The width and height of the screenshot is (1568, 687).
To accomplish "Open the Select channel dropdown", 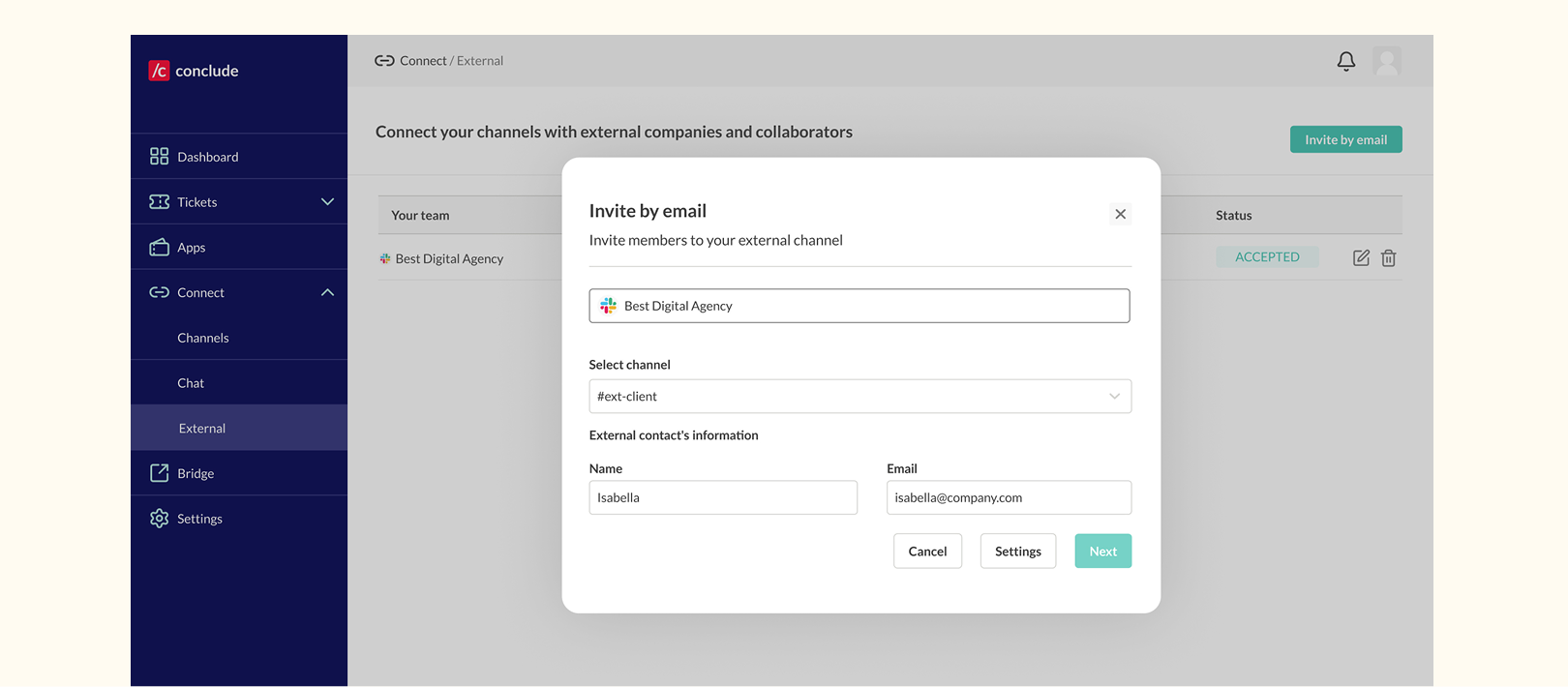I will coord(859,397).
